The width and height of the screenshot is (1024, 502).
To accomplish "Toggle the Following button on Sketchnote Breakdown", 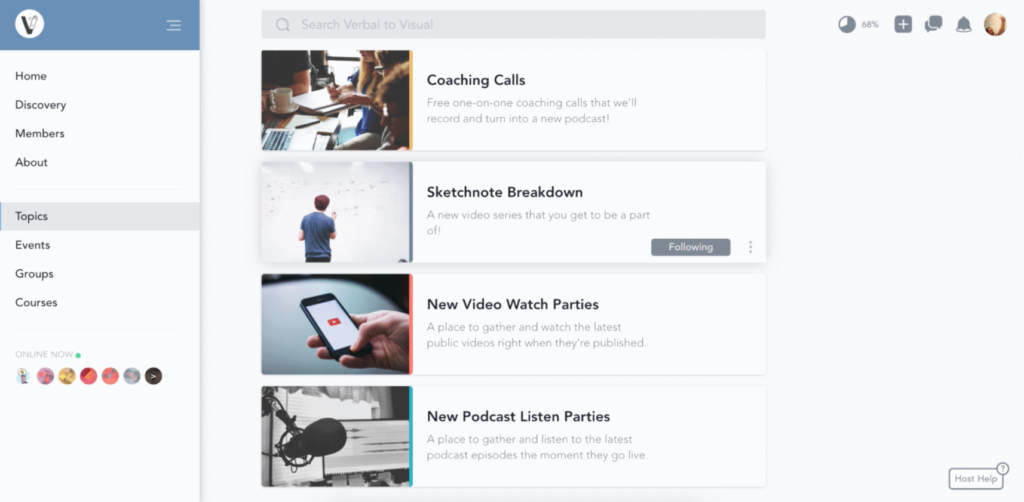I will pyautogui.click(x=690, y=247).
